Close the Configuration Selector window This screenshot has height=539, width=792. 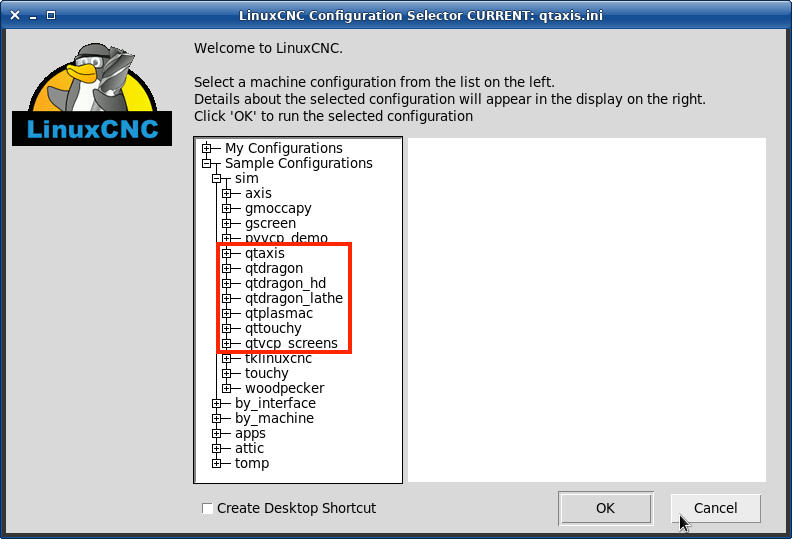point(15,15)
